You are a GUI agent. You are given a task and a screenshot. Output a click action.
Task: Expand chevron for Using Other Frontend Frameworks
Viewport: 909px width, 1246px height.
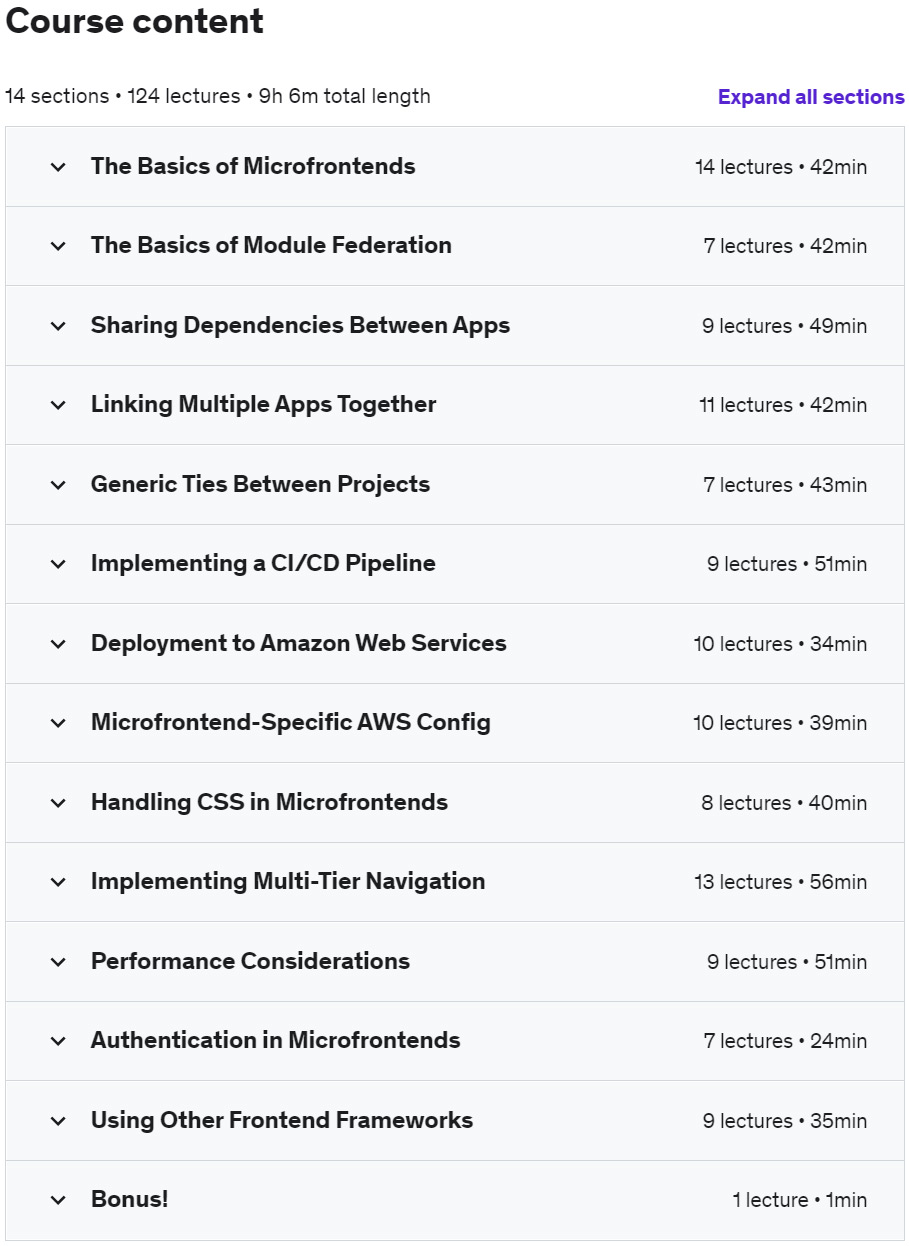coord(58,1121)
